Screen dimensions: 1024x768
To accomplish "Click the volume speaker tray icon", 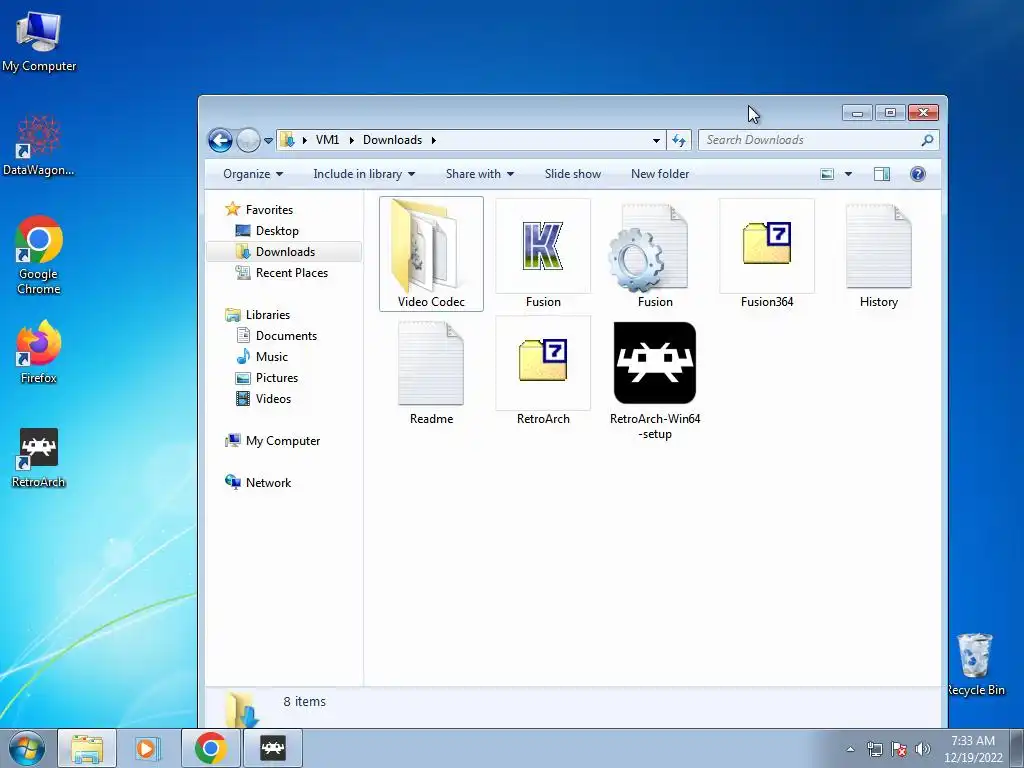I will (x=922, y=749).
